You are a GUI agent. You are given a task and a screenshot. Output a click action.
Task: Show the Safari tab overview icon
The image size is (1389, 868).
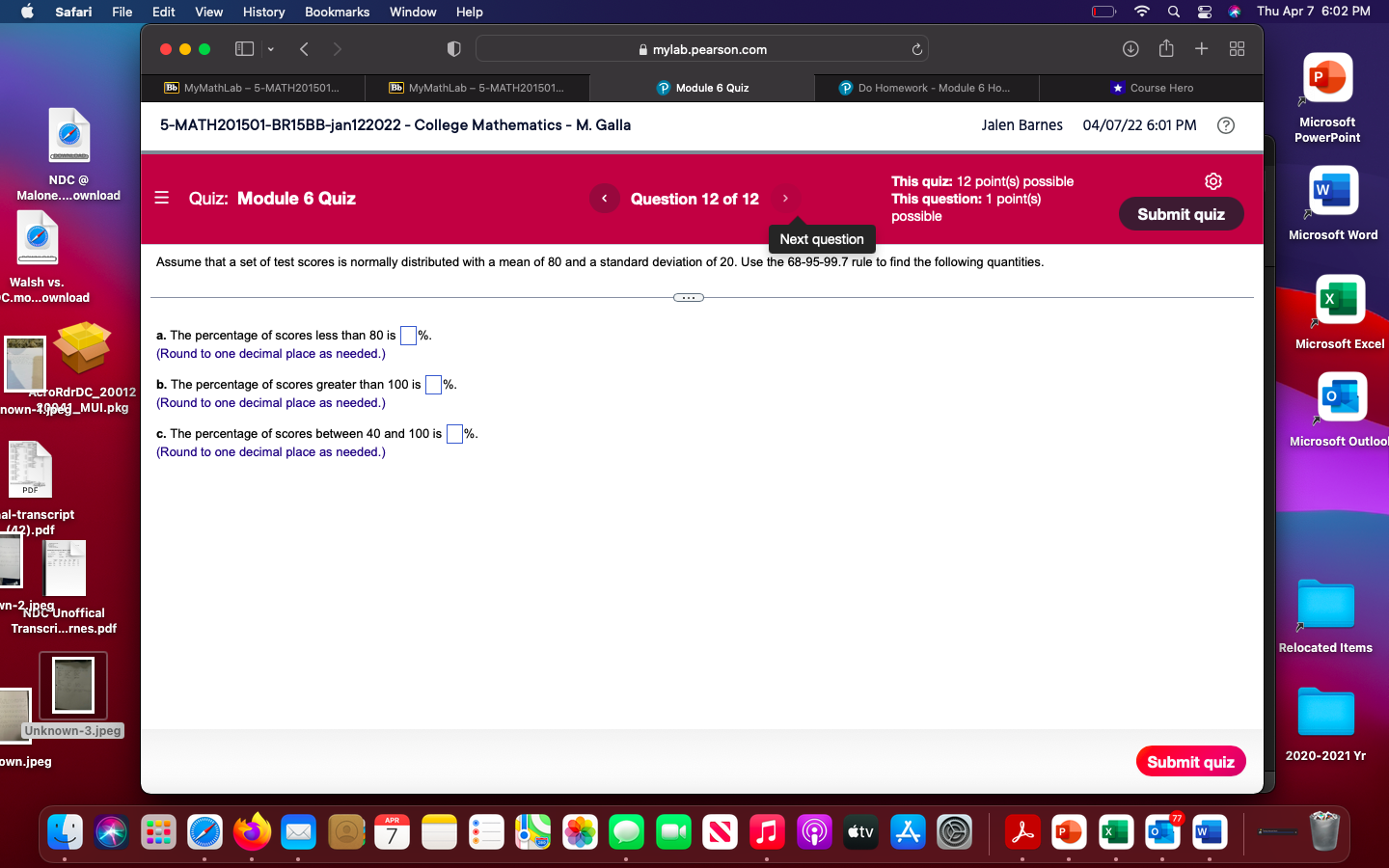[1238, 49]
